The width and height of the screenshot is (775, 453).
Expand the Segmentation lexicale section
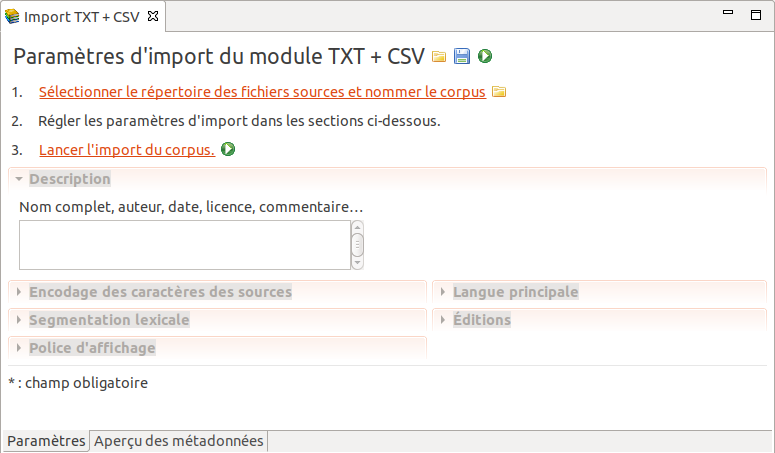point(19,320)
